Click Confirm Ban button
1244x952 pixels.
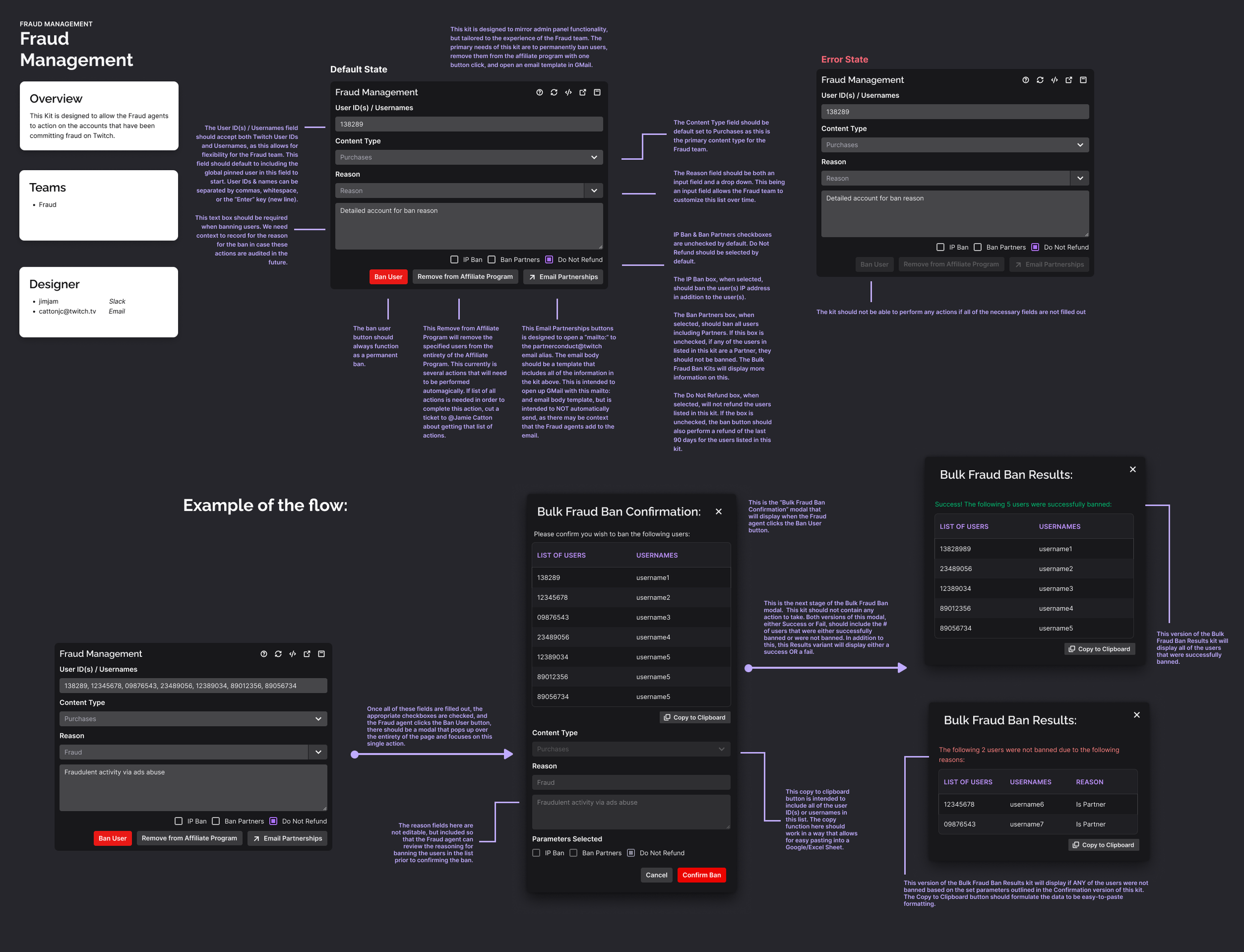(x=701, y=875)
